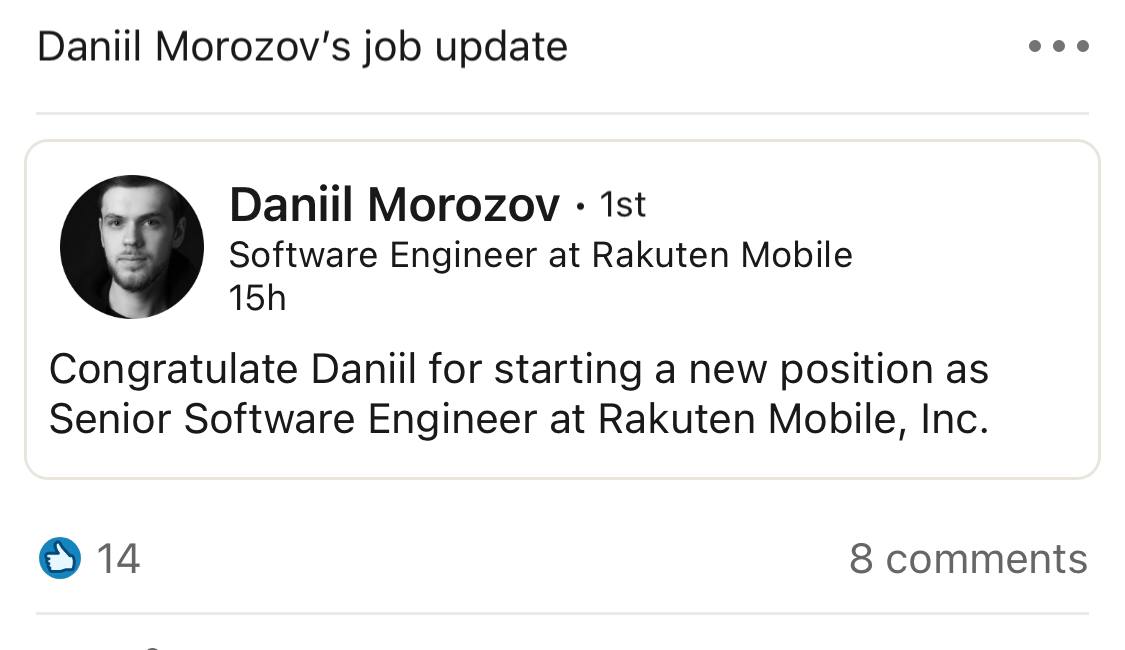Click the Congratulate Daniil message line

coord(518,370)
